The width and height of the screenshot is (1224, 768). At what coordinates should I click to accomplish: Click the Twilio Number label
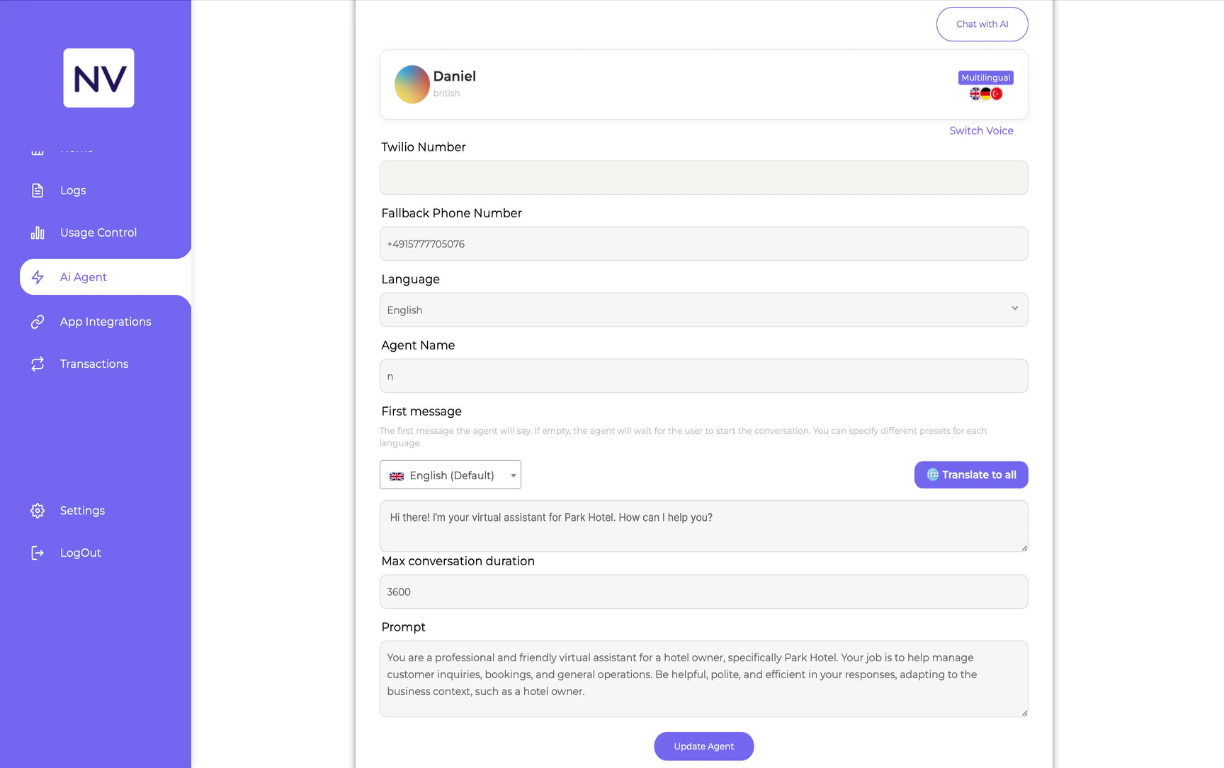click(x=423, y=147)
